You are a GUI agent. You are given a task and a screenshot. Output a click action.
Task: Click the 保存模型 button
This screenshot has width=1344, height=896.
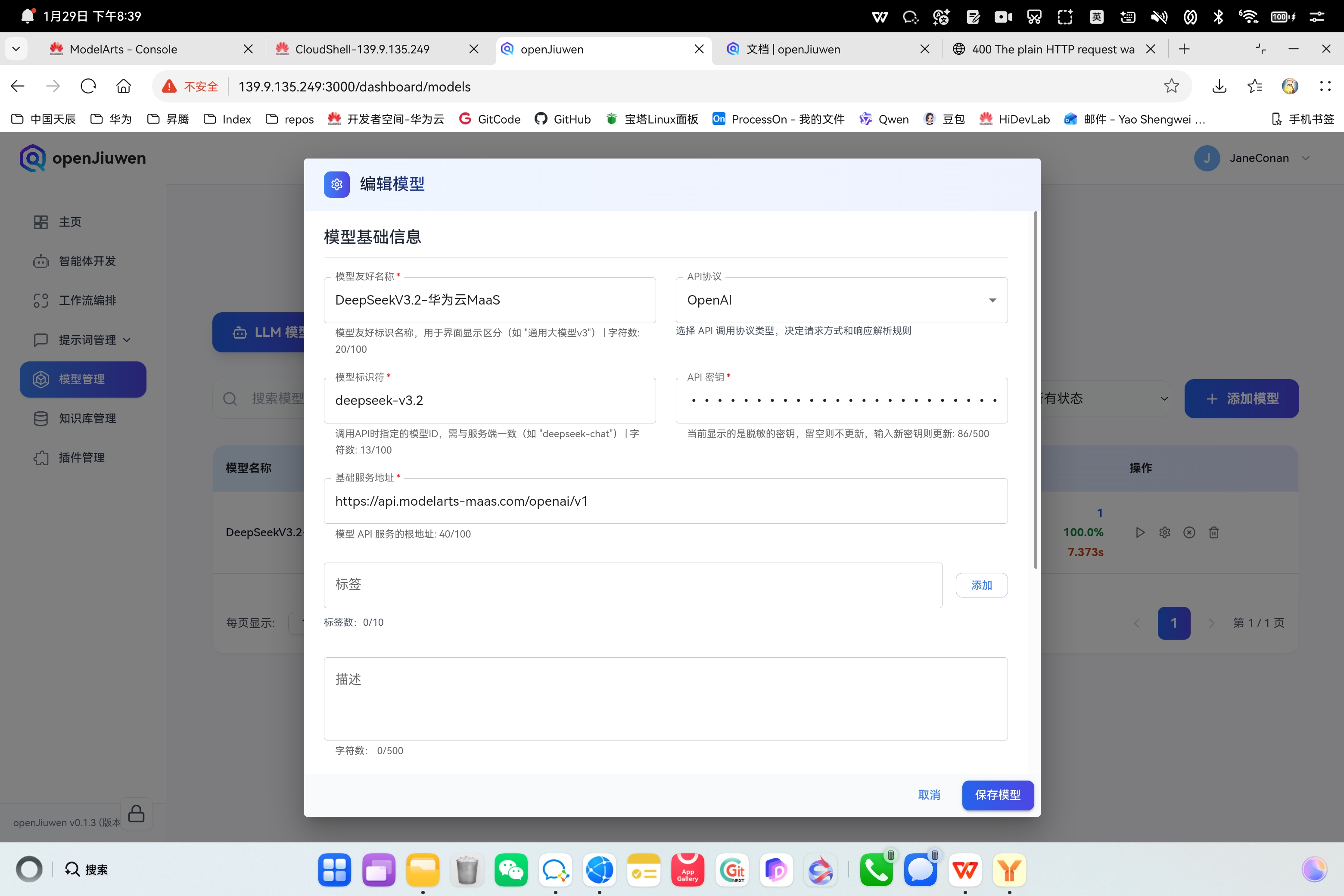click(x=997, y=795)
